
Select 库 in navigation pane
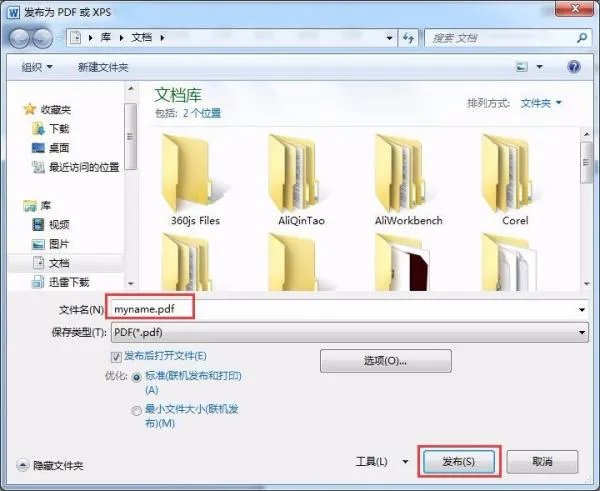[37, 206]
